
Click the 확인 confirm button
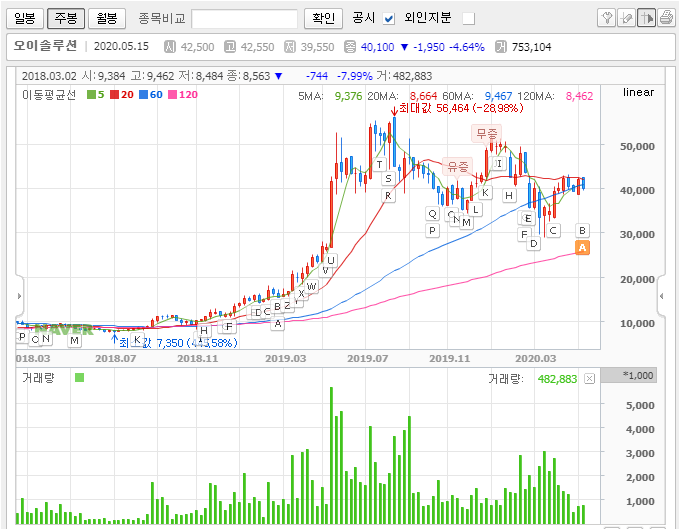[323, 18]
